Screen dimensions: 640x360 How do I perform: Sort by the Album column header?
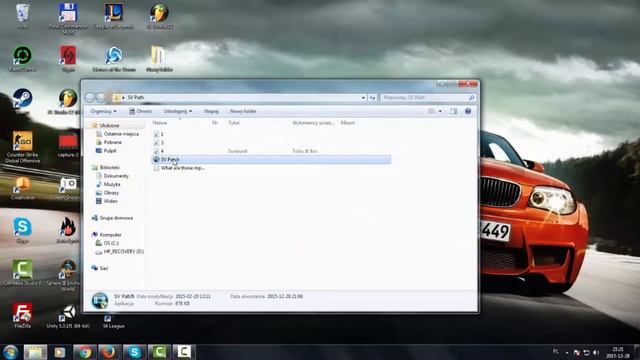point(348,123)
